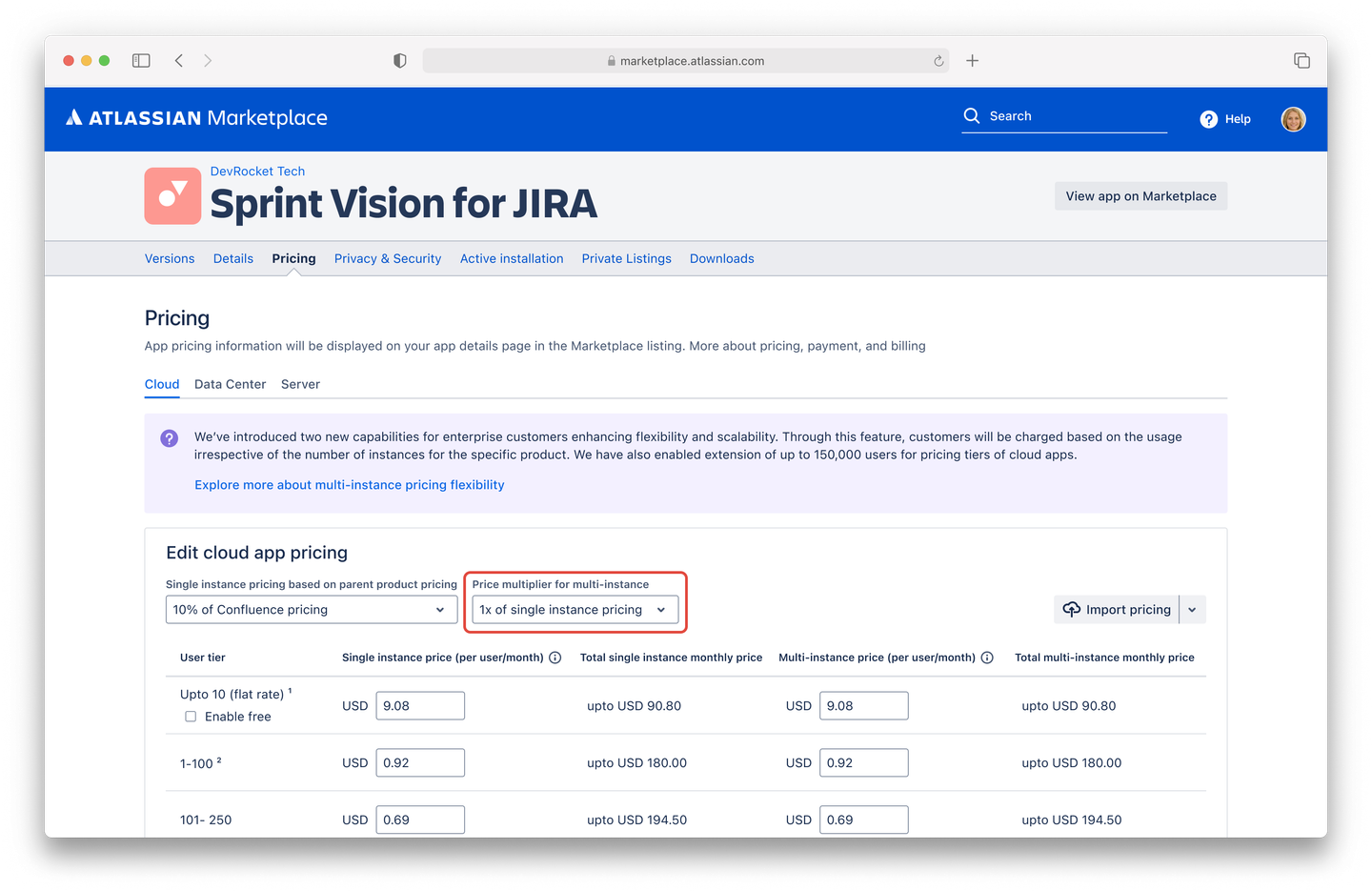
Task: Click the info tooltip beside Single instance price
Action: click(555, 657)
